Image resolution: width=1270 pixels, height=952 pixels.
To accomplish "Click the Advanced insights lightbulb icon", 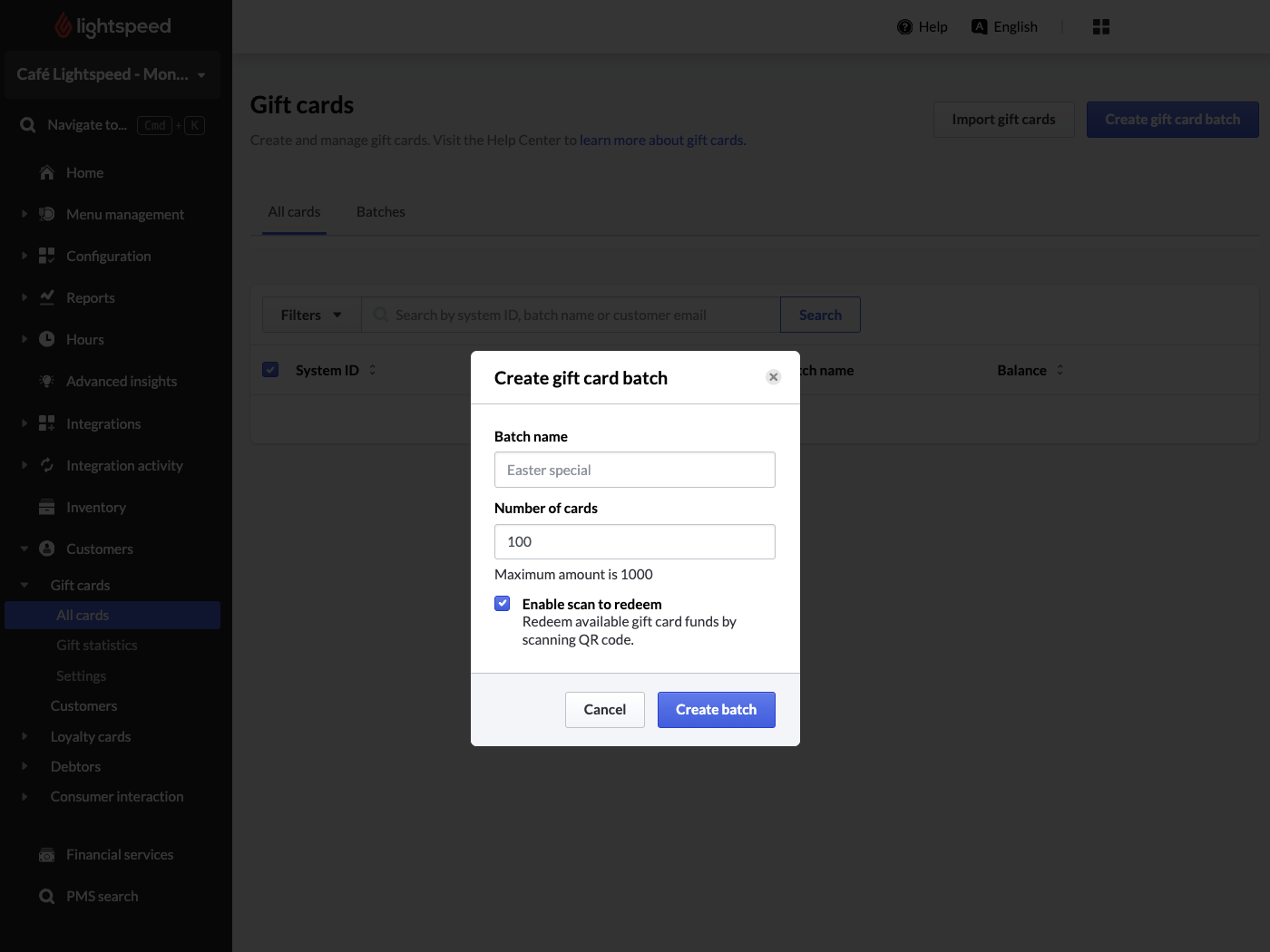I will click(47, 382).
